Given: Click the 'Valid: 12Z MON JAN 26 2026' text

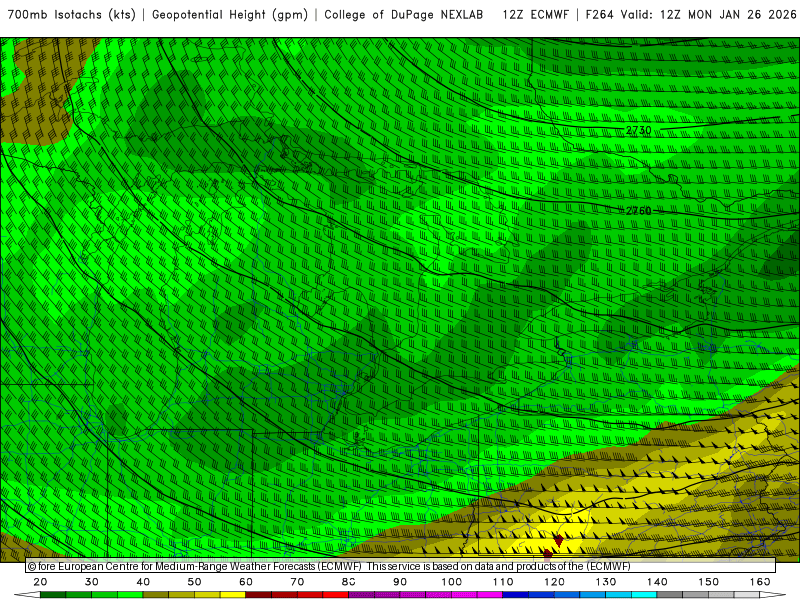Looking at the screenshot, I should click(708, 15).
